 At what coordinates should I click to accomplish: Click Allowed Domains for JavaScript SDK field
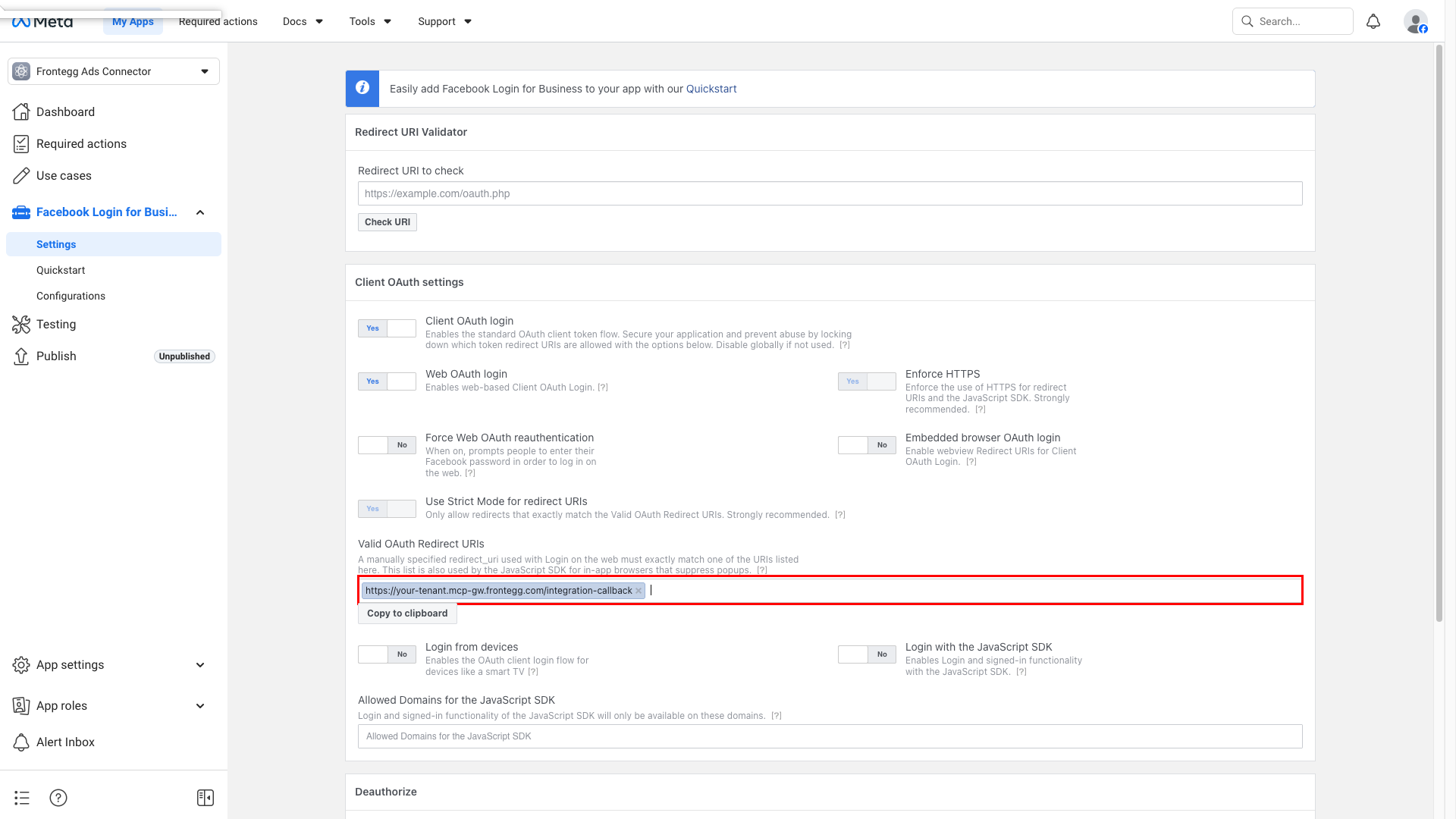[830, 736]
